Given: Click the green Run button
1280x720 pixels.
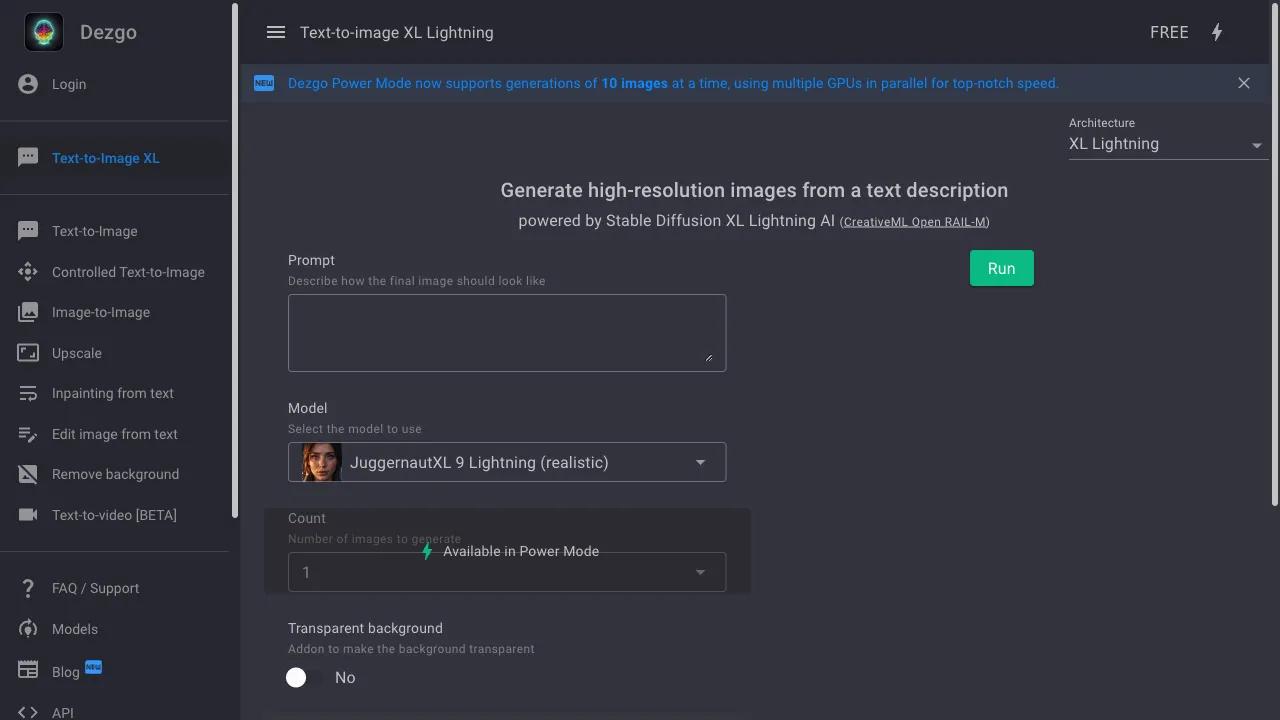Looking at the screenshot, I should click(1002, 268).
